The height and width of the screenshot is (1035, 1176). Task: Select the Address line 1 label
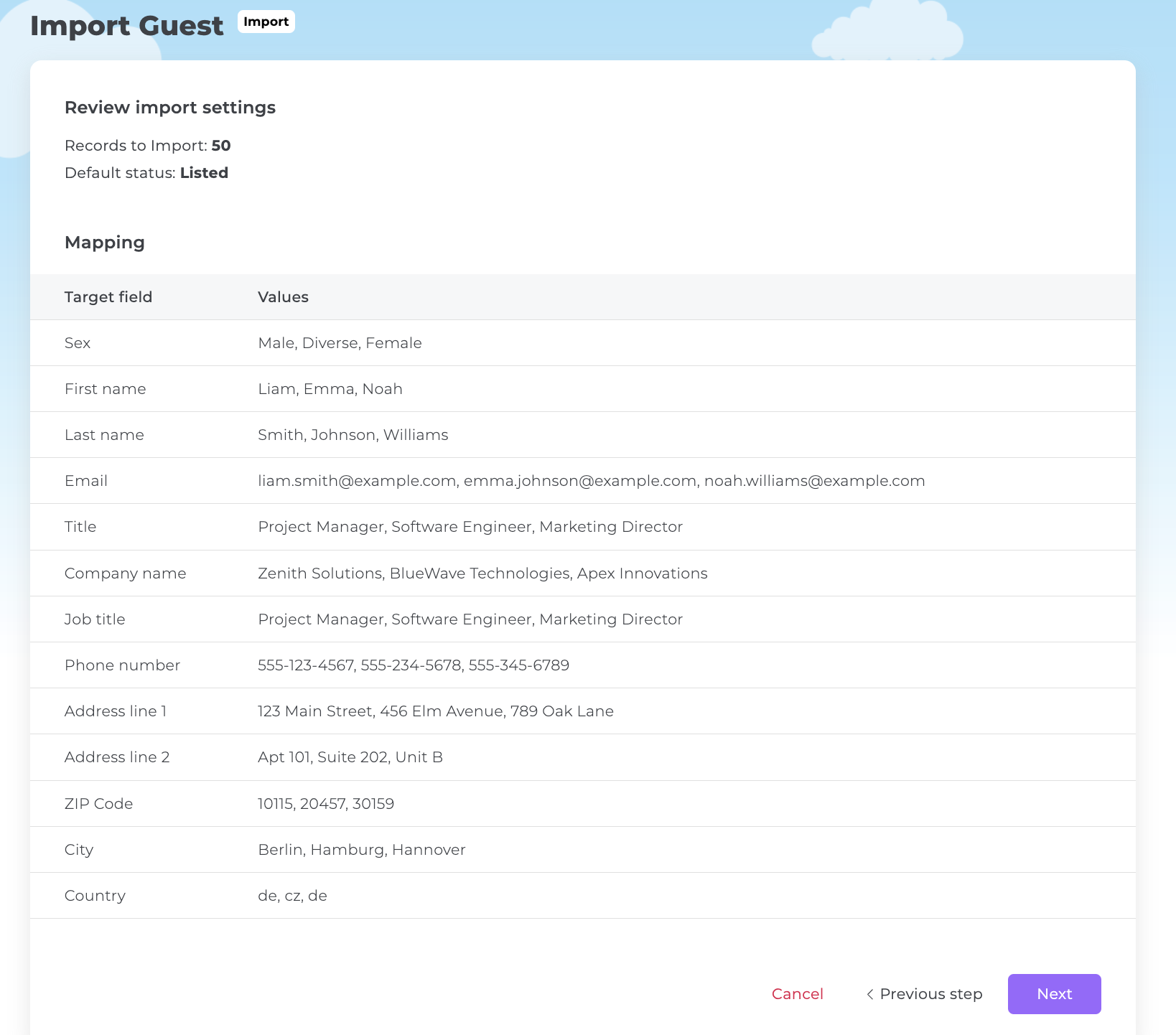coord(116,711)
